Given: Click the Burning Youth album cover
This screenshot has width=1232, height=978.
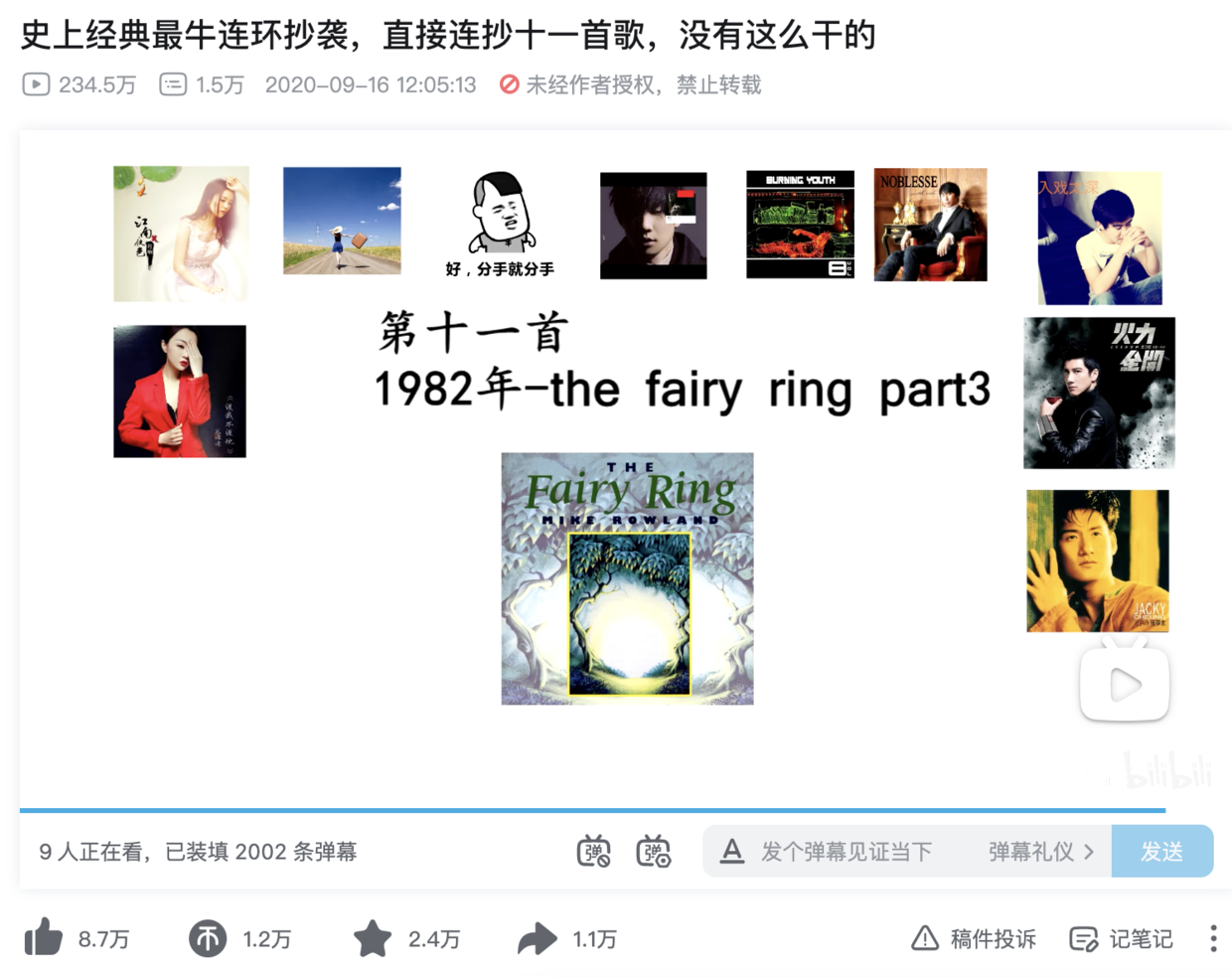Looking at the screenshot, I should (800, 225).
